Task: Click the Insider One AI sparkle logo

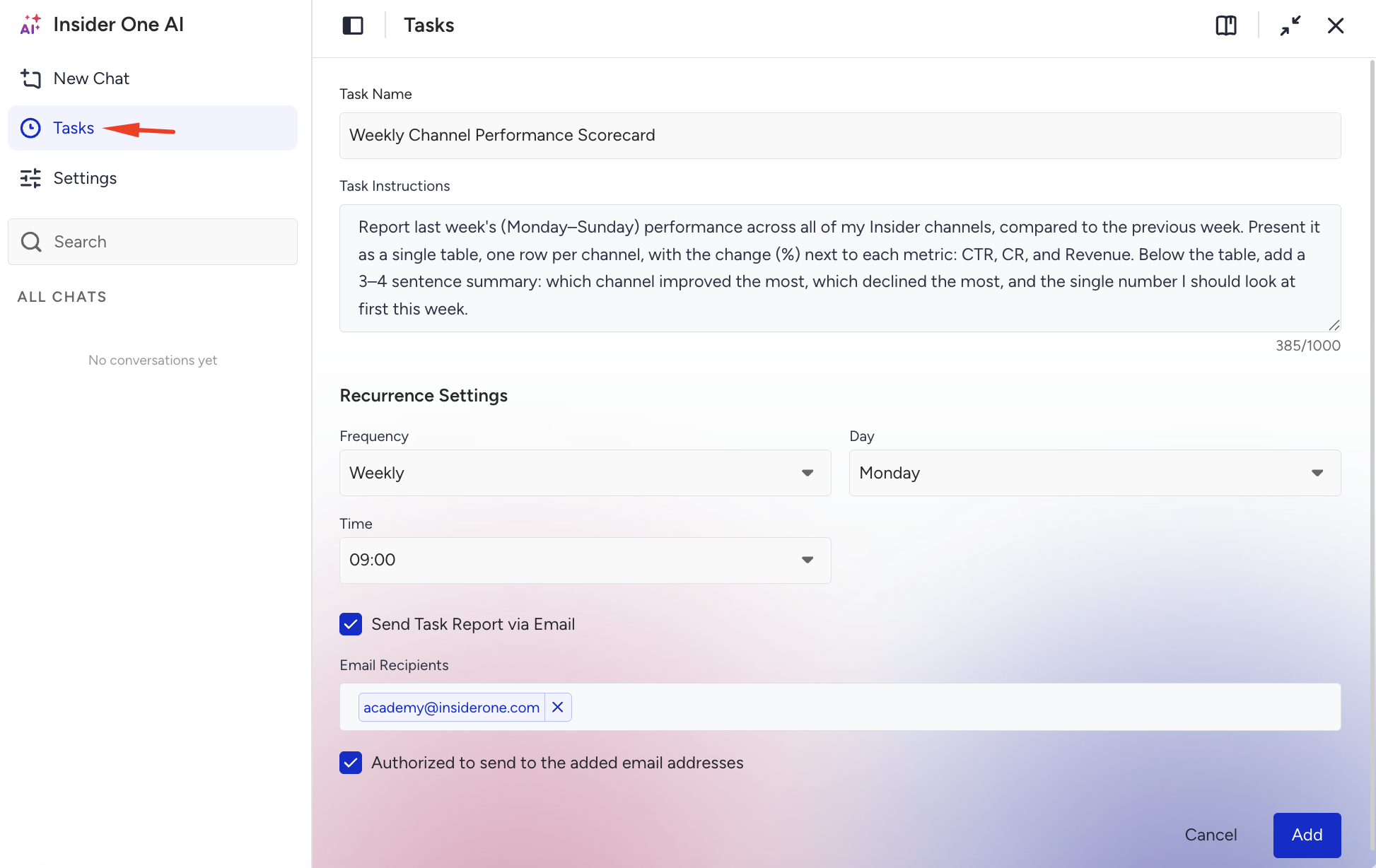Action: pyautogui.click(x=30, y=25)
